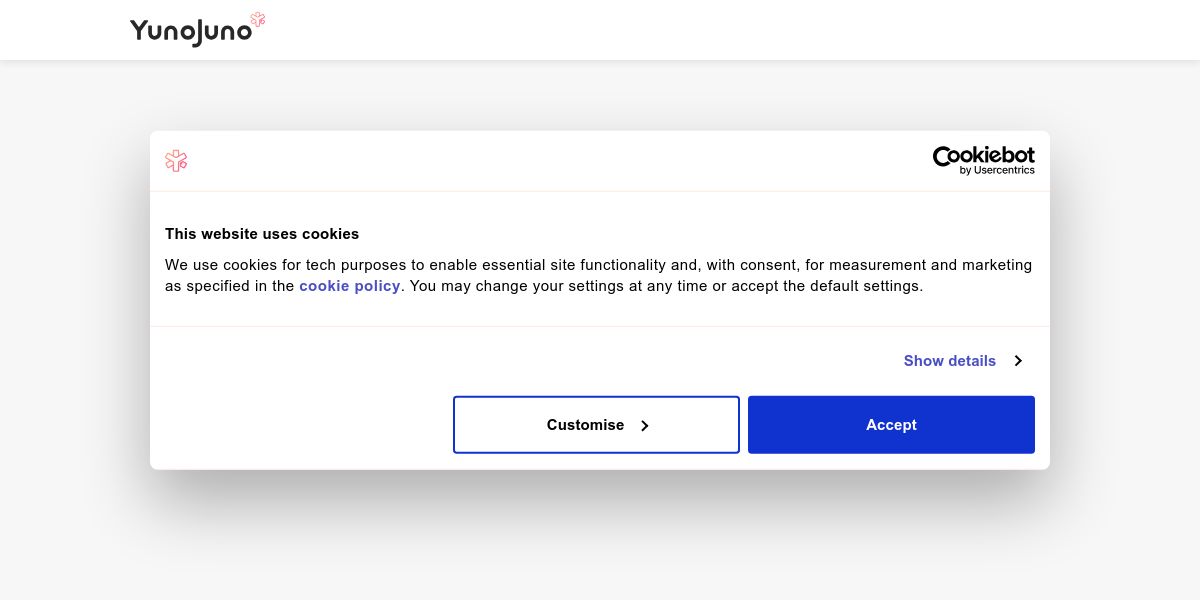This screenshot has width=1200, height=600.
Task: Click empty dialog space left of Show details
Action: click(500, 361)
